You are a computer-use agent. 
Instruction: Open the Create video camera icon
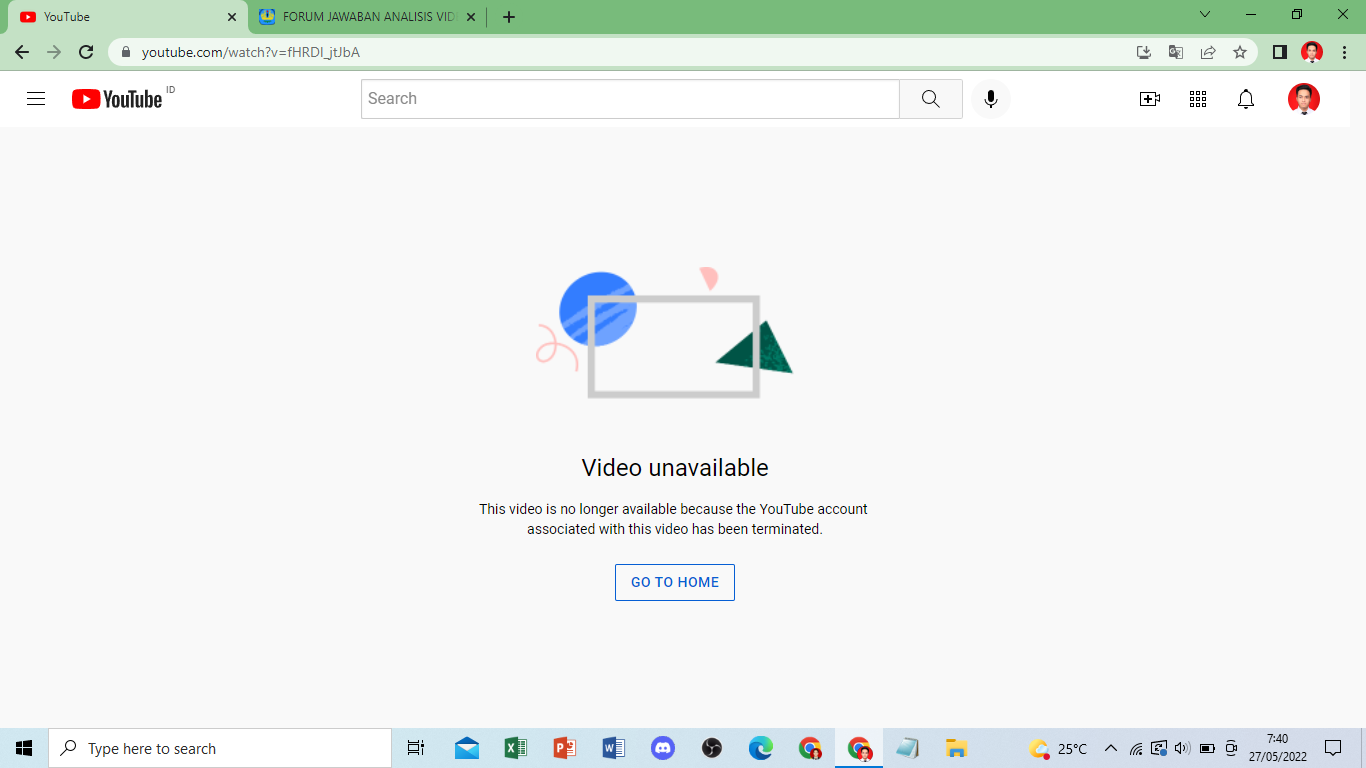1149,99
